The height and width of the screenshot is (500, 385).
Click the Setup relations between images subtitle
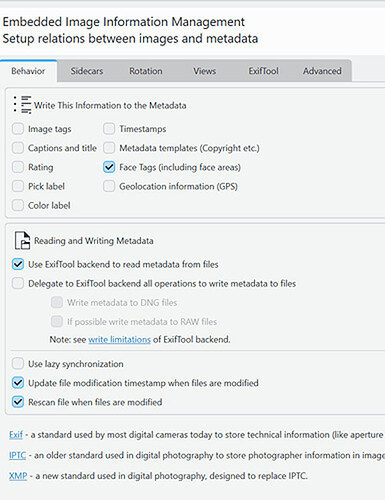130,39
